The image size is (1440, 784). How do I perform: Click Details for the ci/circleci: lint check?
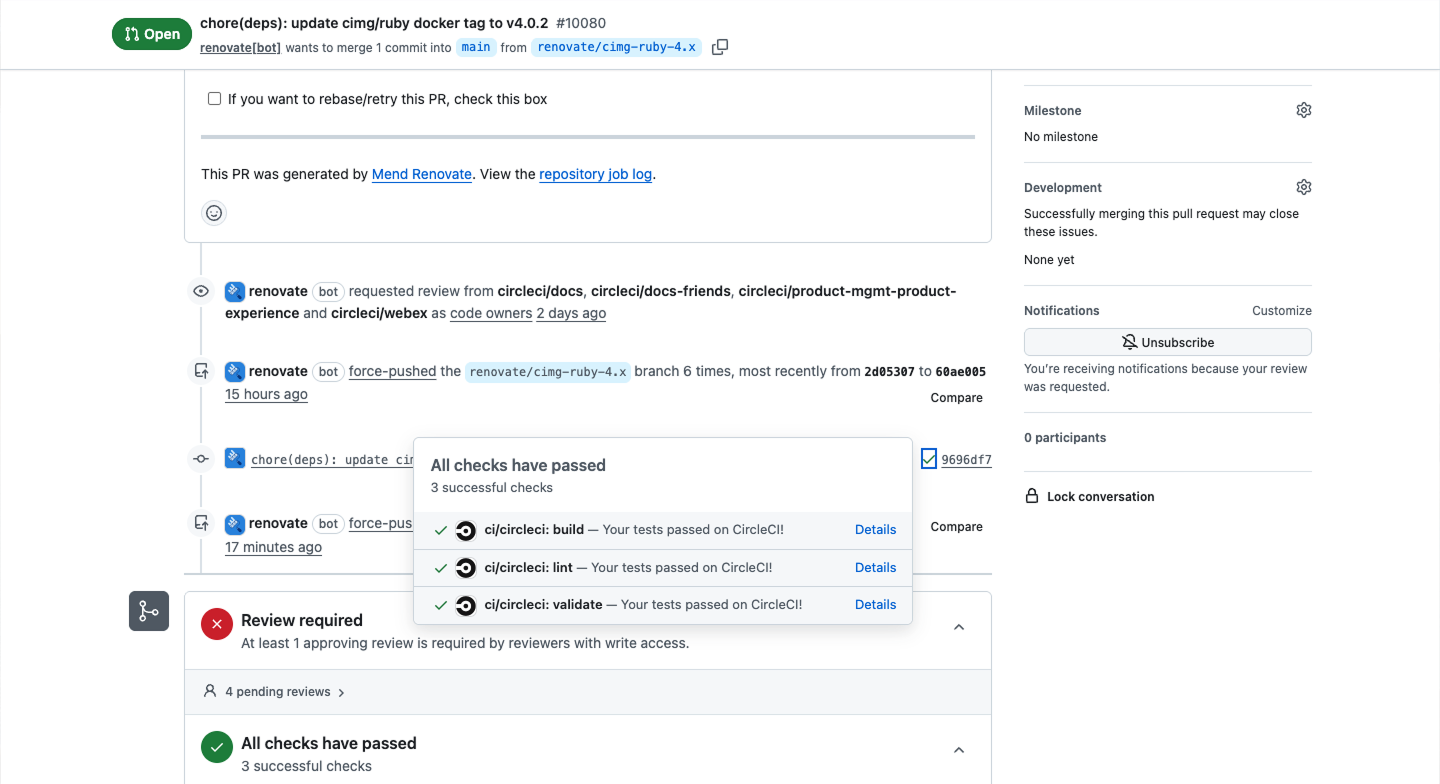point(875,567)
